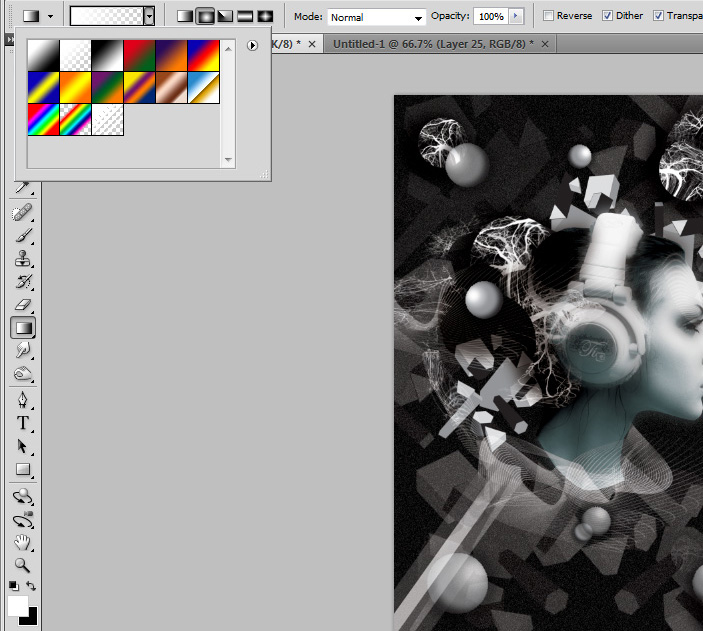The width and height of the screenshot is (703, 631).
Task: Switch to the Untitled-1 document tab
Action: click(432, 45)
